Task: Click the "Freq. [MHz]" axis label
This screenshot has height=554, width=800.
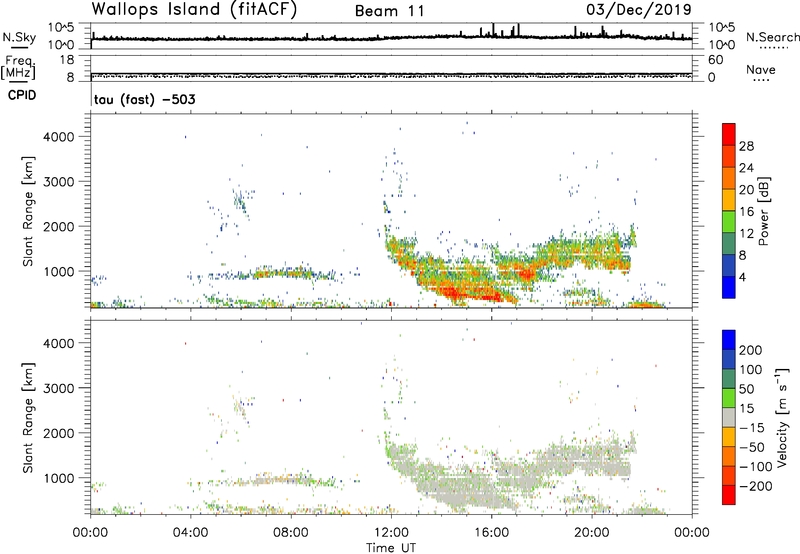Action: 18,67
